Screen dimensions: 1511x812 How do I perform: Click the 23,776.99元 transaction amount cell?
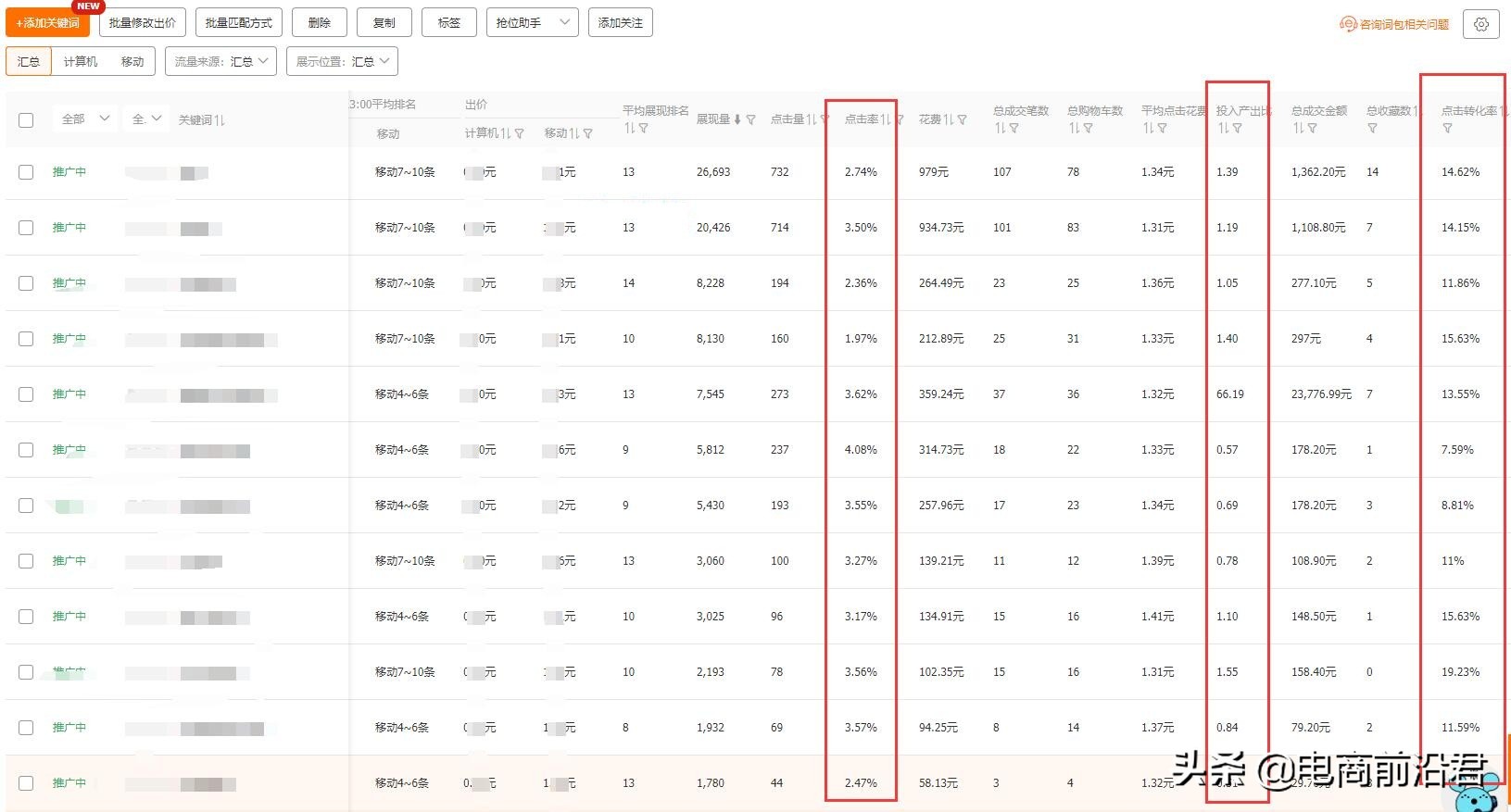click(1321, 394)
